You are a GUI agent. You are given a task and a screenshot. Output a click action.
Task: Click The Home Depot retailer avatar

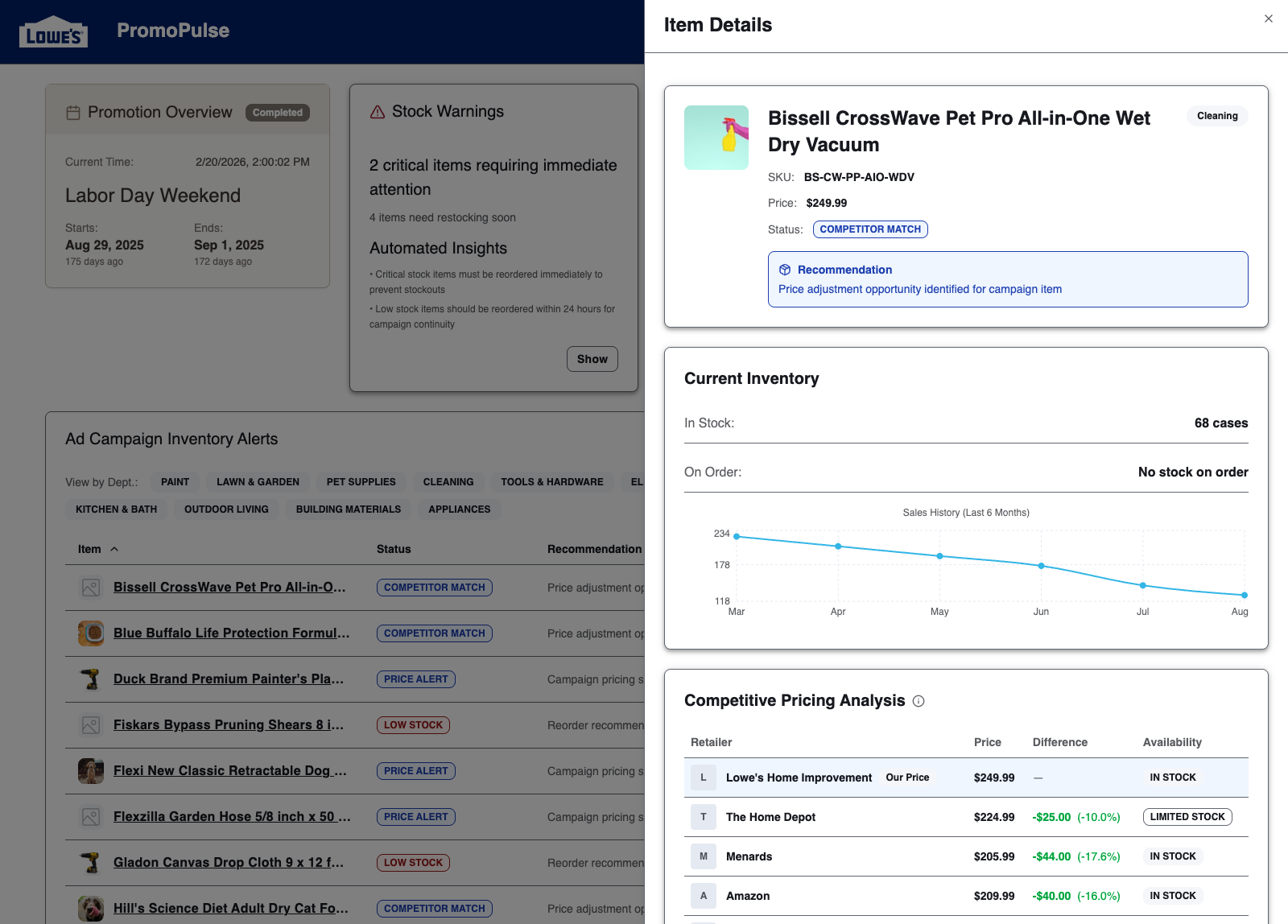coord(703,816)
